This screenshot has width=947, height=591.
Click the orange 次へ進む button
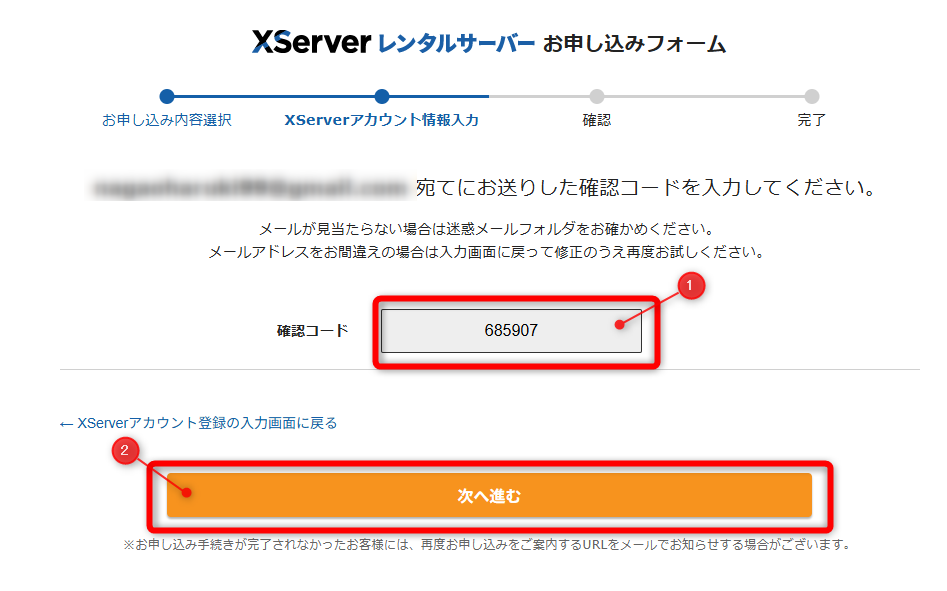(x=489, y=495)
